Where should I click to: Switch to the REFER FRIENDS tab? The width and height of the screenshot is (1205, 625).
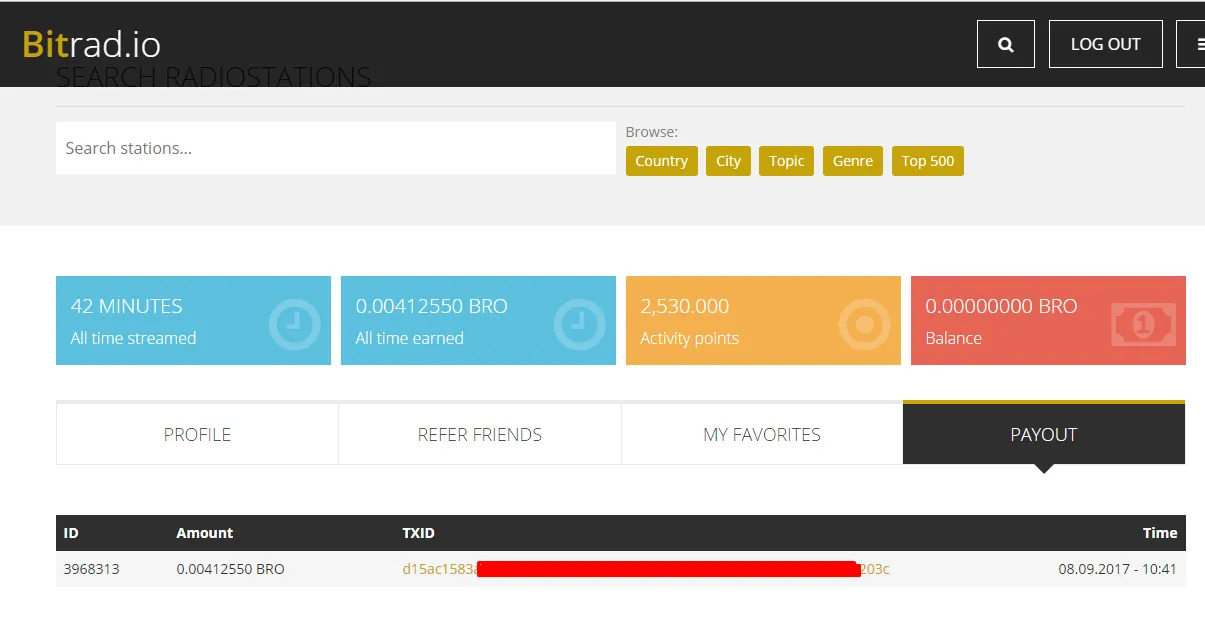click(480, 434)
